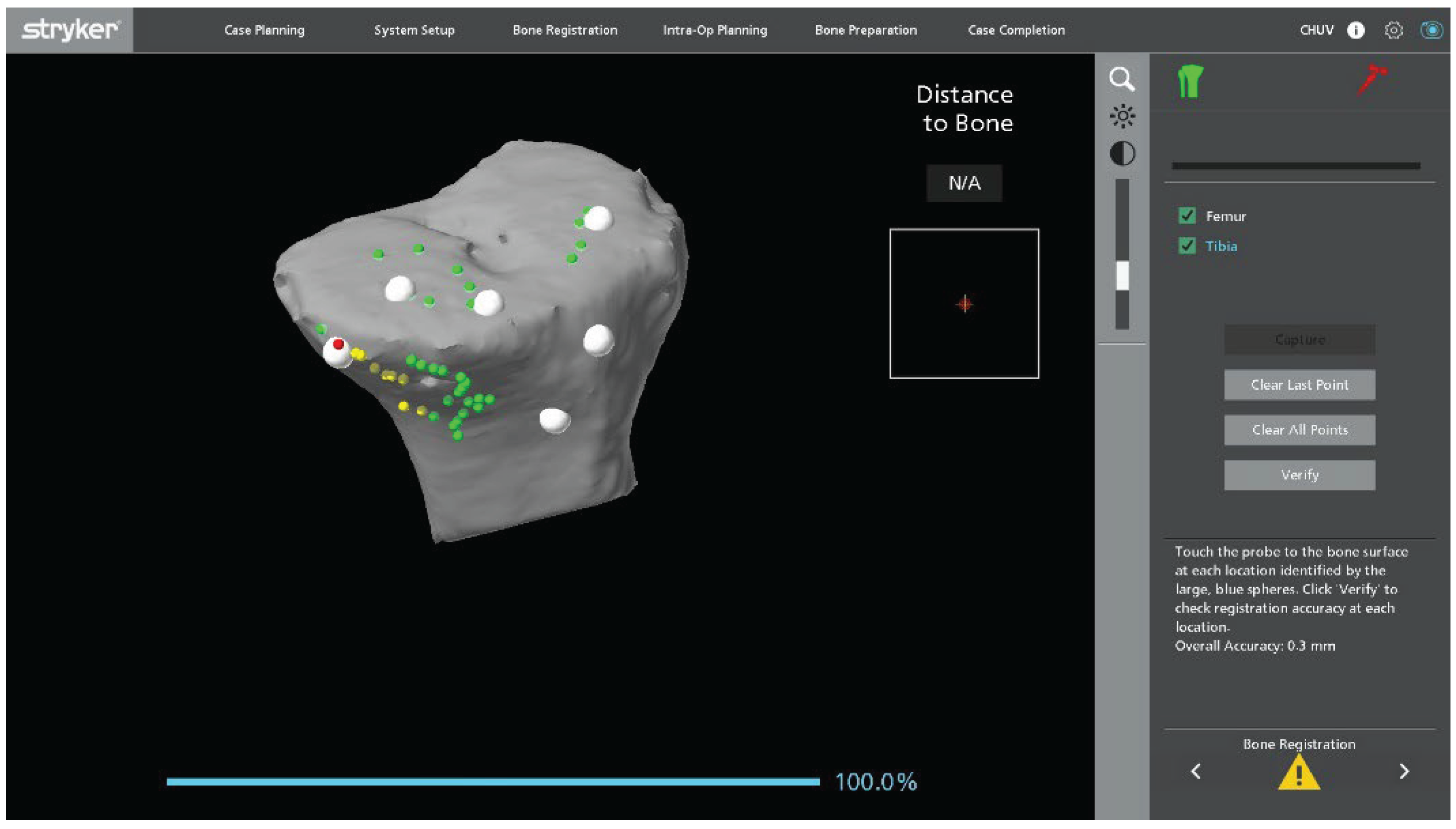Image resolution: width=1456 pixels, height=829 pixels.
Task: Click the green bone tracker icon
Action: (x=1190, y=82)
